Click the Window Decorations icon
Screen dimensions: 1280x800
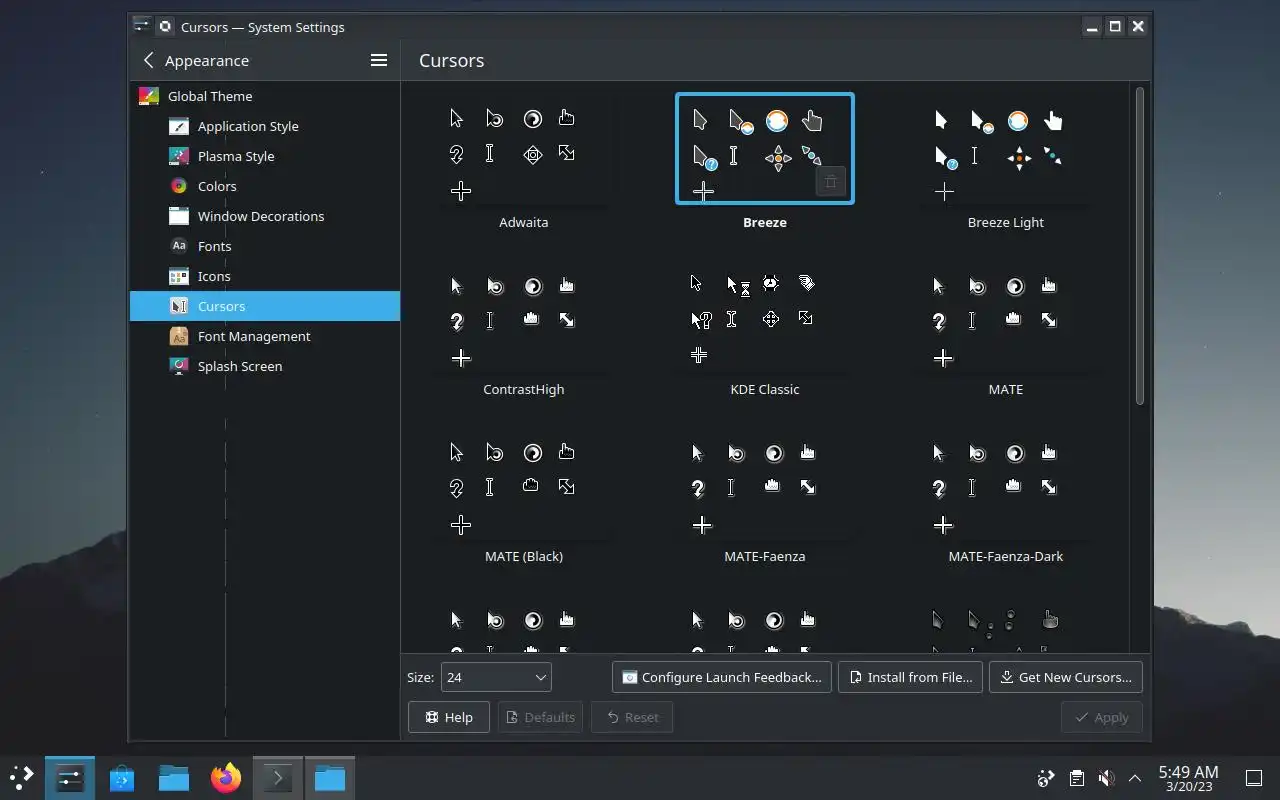pos(179,216)
